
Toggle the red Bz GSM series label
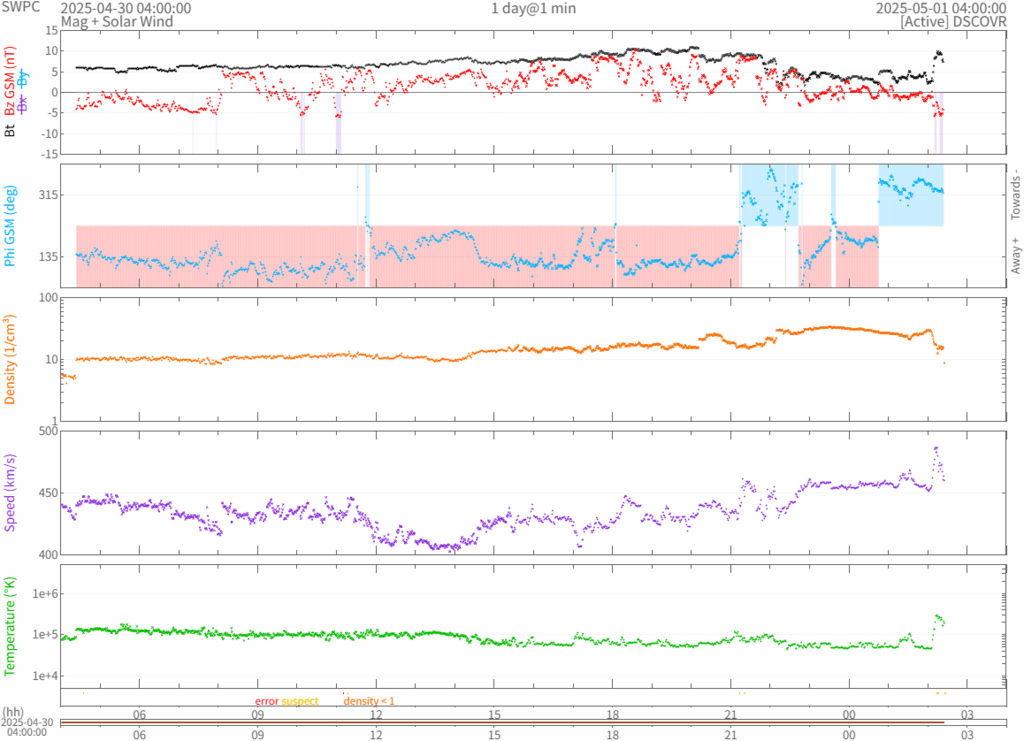coord(10,83)
